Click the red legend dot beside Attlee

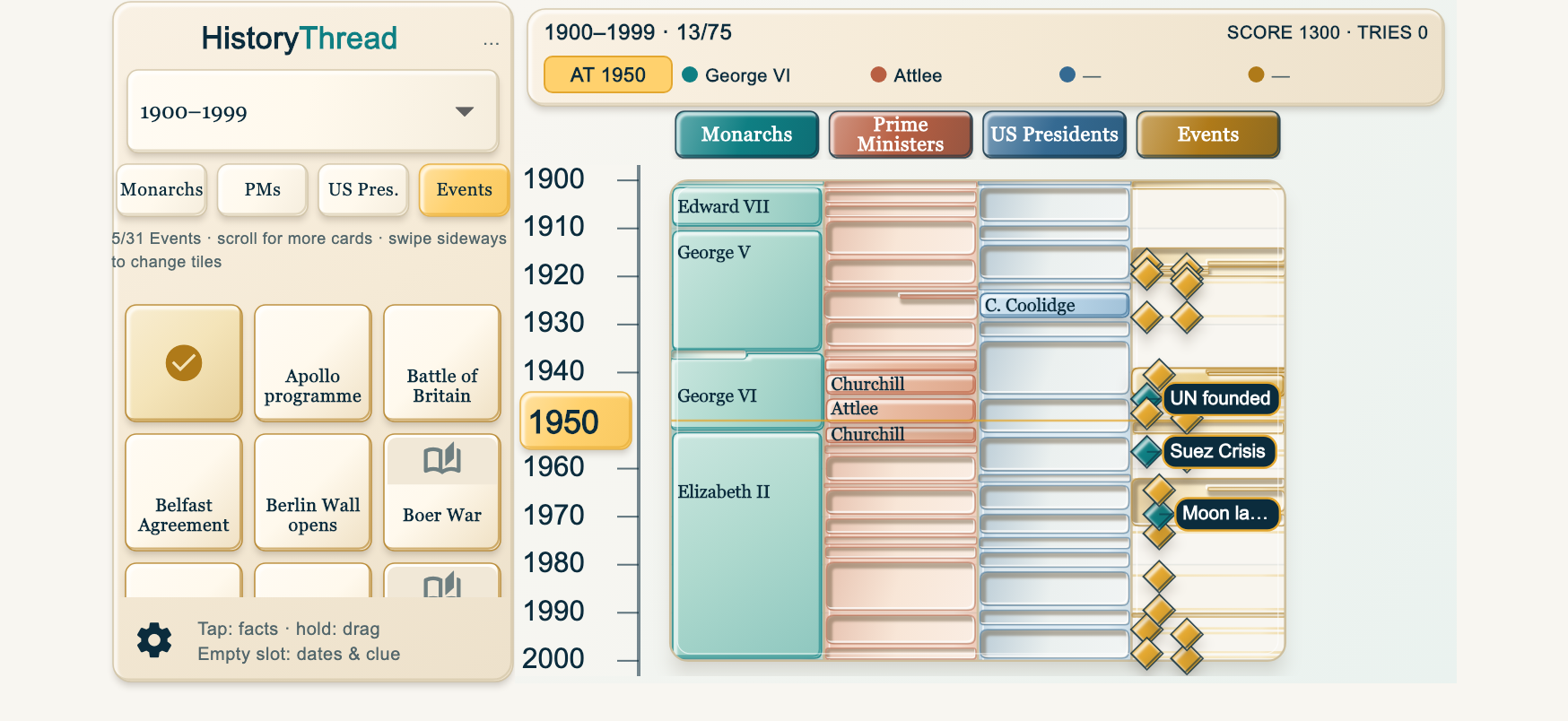pyautogui.click(x=879, y=74)
